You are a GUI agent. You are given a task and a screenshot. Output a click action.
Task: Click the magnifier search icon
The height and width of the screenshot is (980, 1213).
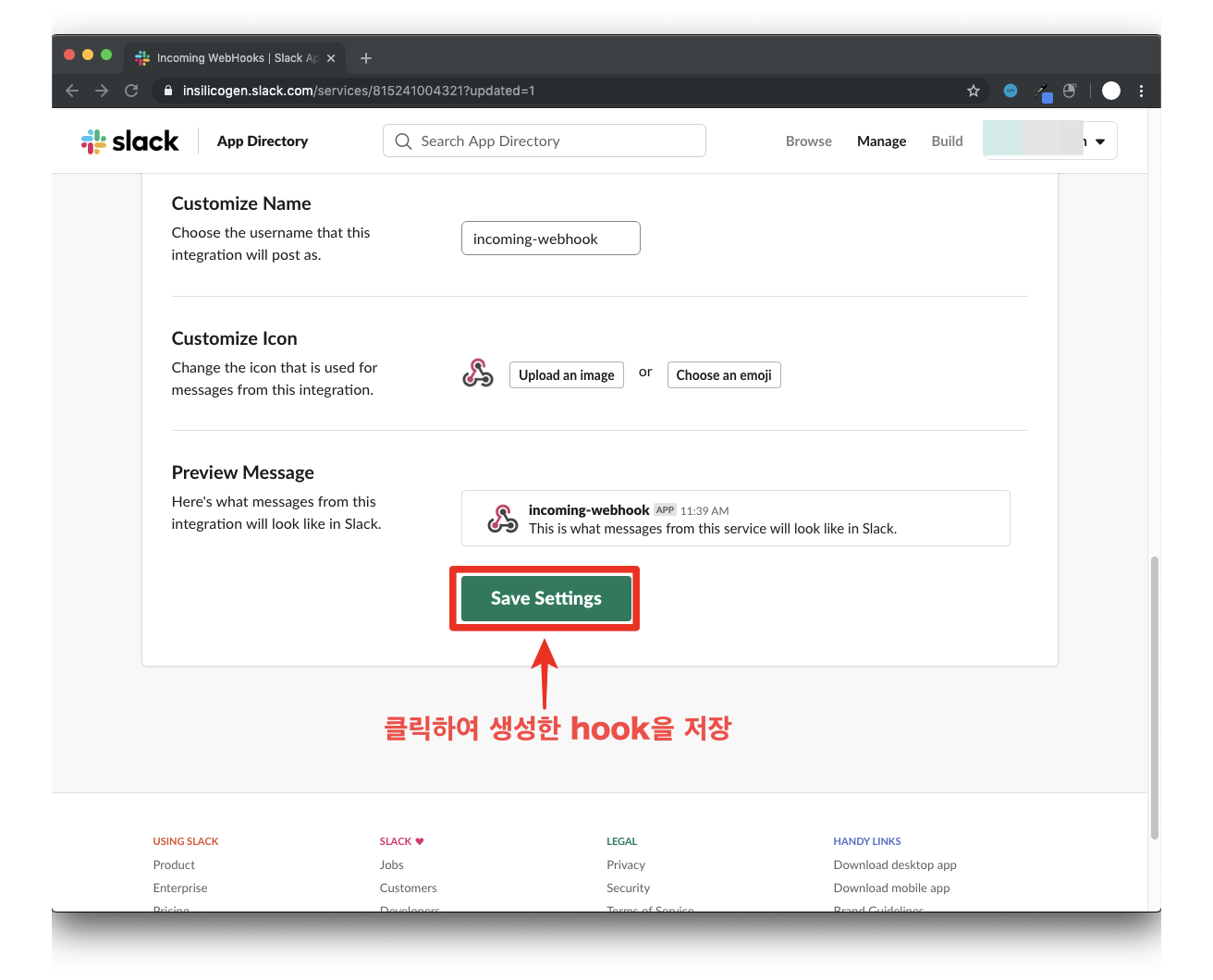click(x=403, y=141)
